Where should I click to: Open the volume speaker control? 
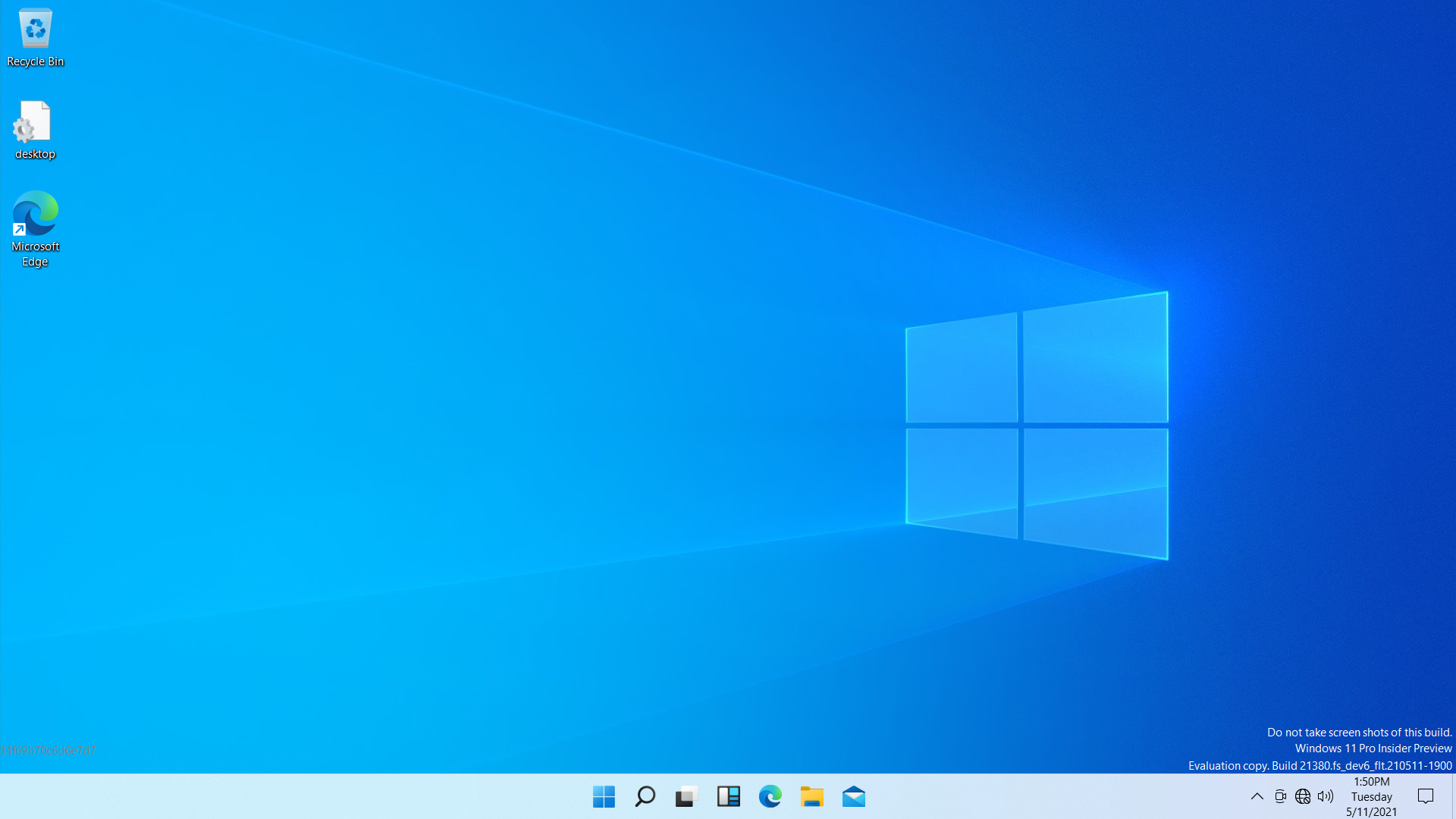click(x=1325, y=796)
